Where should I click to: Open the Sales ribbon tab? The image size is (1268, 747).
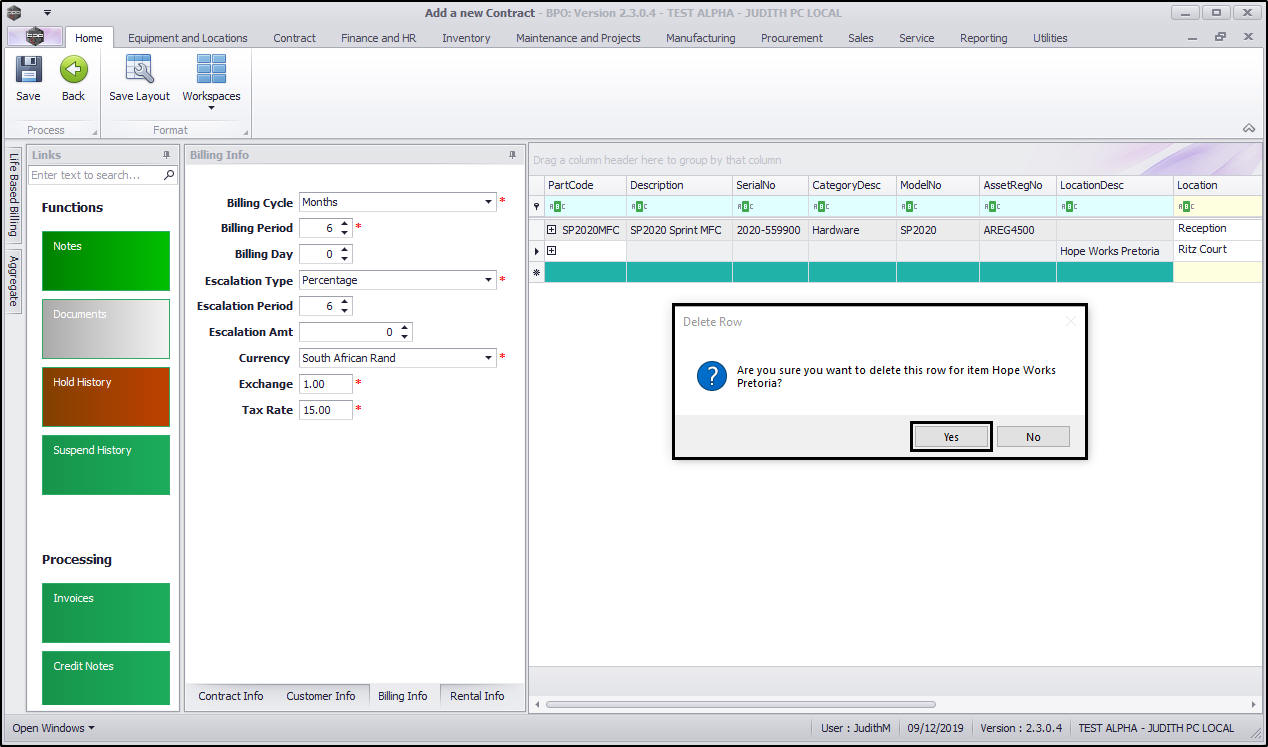coord(860,38)
